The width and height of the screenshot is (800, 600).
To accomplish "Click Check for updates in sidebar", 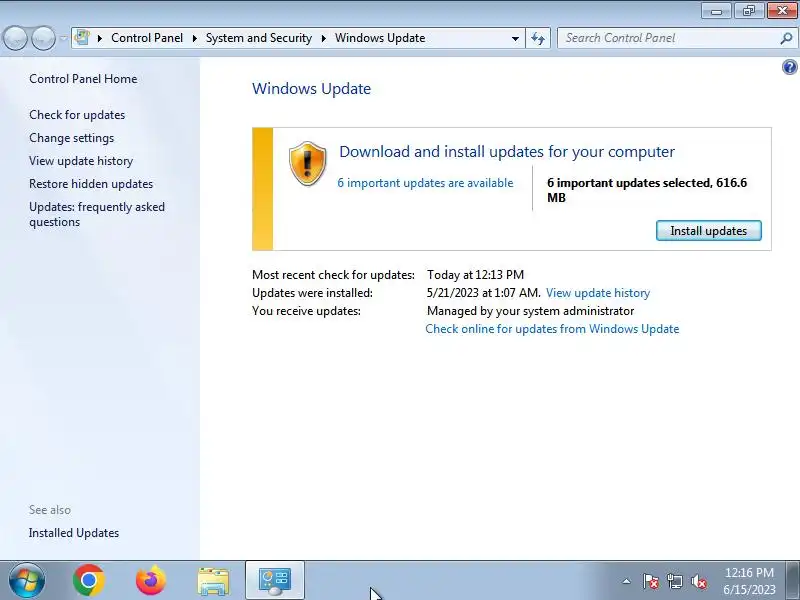I will (x=77, y=115).
